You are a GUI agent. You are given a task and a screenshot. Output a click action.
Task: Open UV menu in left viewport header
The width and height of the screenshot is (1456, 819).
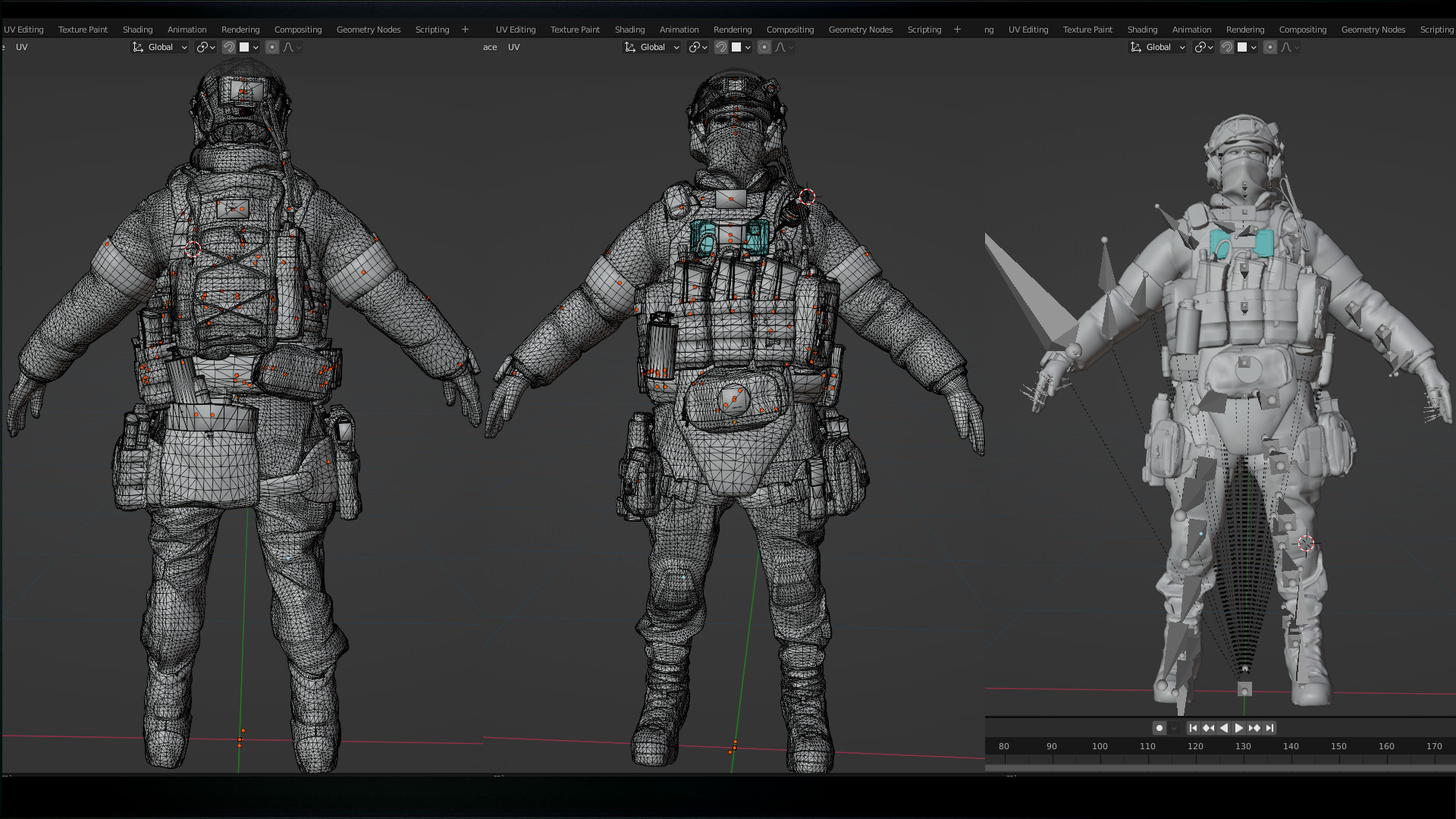(22, 47)
